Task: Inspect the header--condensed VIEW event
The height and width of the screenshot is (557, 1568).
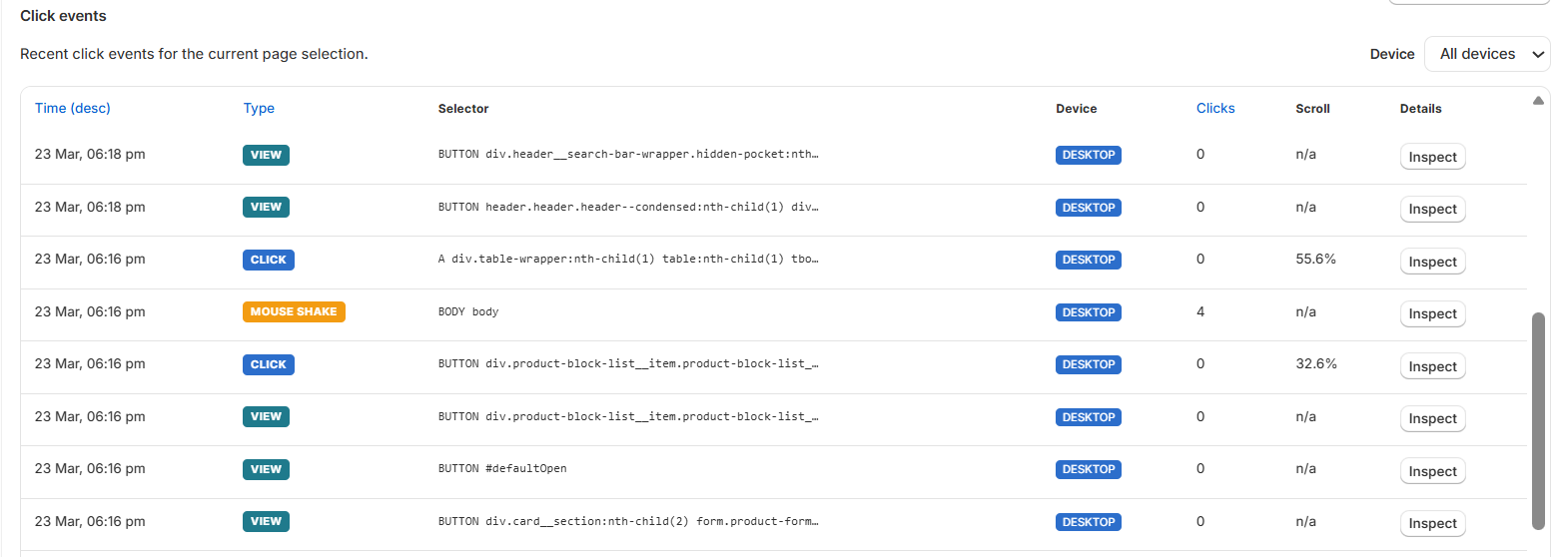Action: (1431, 209)
